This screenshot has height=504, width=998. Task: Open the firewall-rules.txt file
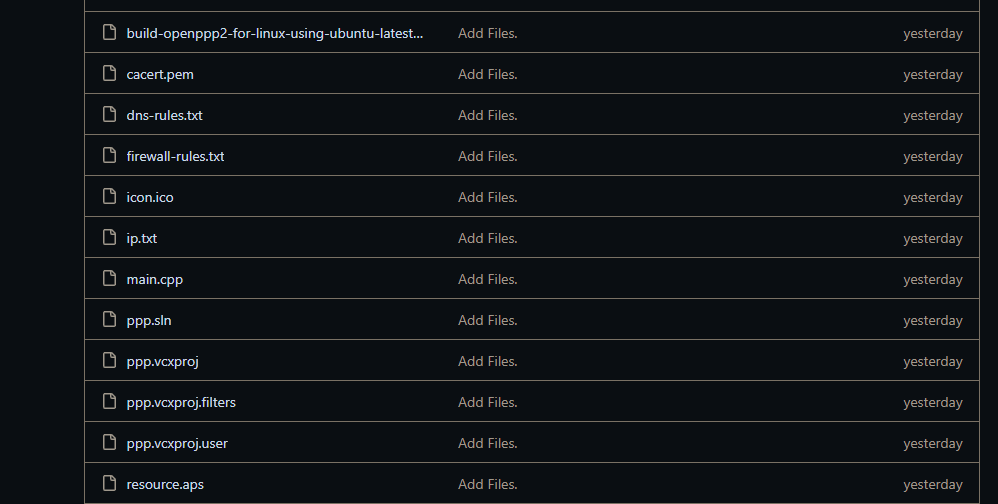175,156
